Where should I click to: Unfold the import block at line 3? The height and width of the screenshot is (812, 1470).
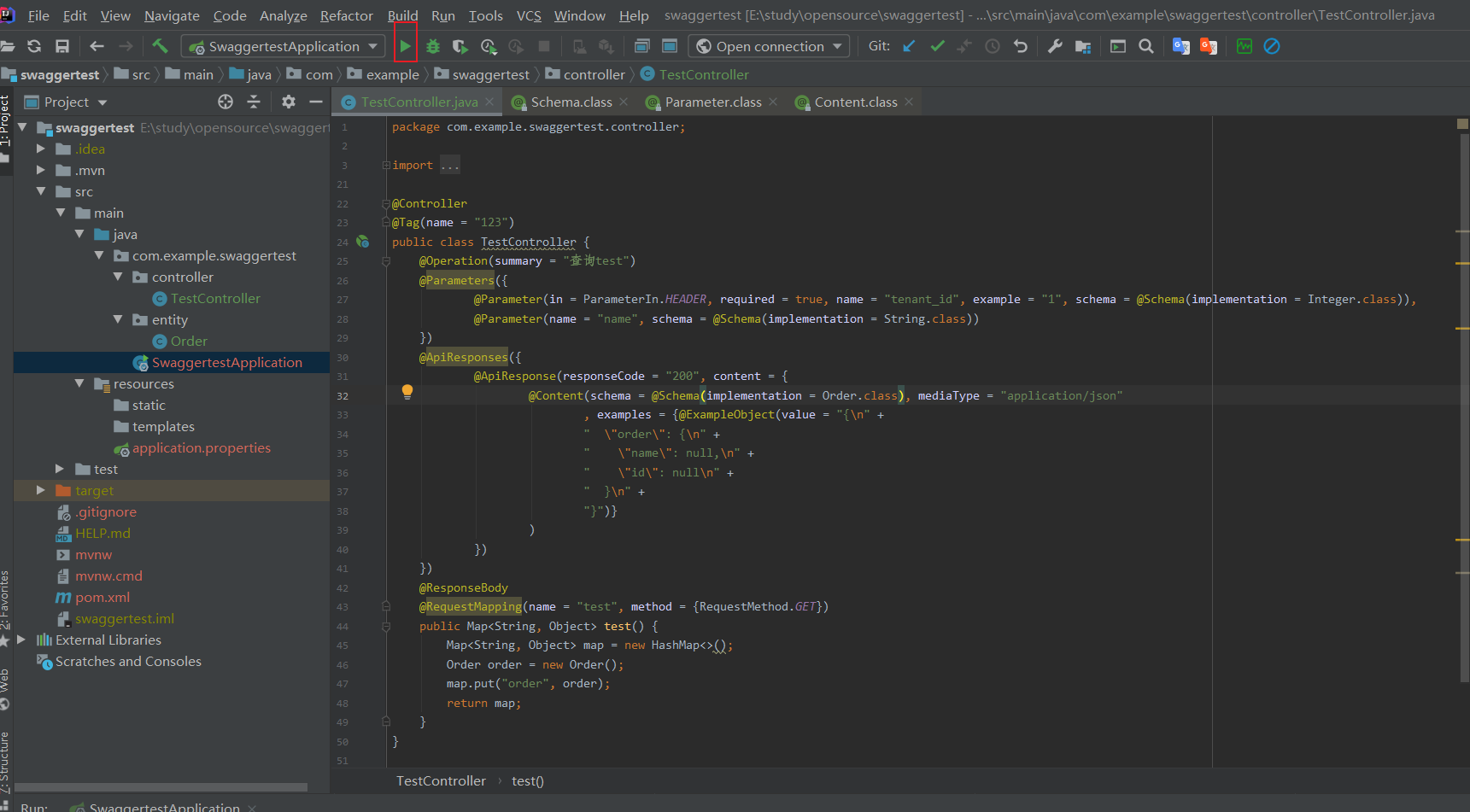coord(386,165)
